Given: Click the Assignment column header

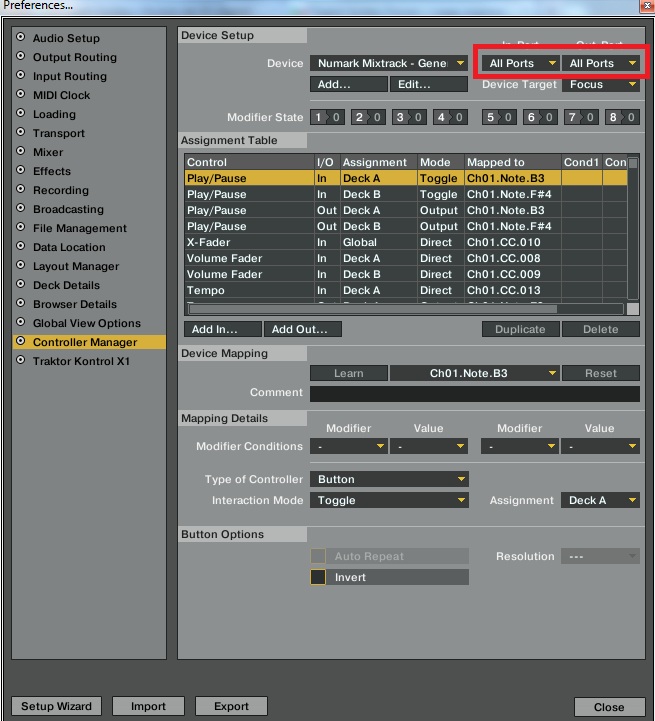Looking at the screenshot, I should click(379, 162).
